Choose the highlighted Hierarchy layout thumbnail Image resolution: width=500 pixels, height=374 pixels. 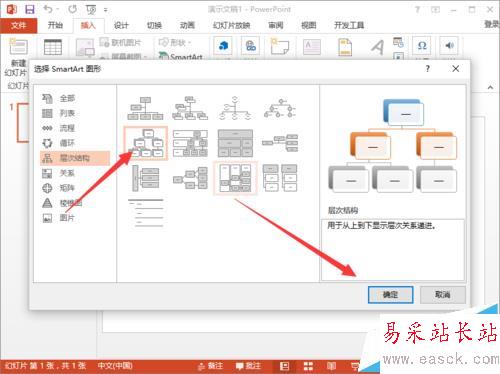(145, 143)
